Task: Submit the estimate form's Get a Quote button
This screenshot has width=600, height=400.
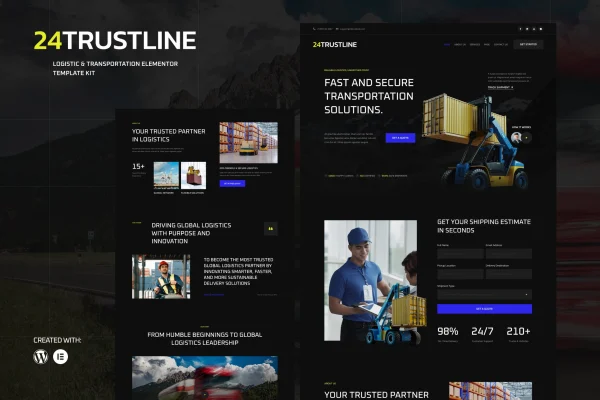Action: tap(484, 309)
